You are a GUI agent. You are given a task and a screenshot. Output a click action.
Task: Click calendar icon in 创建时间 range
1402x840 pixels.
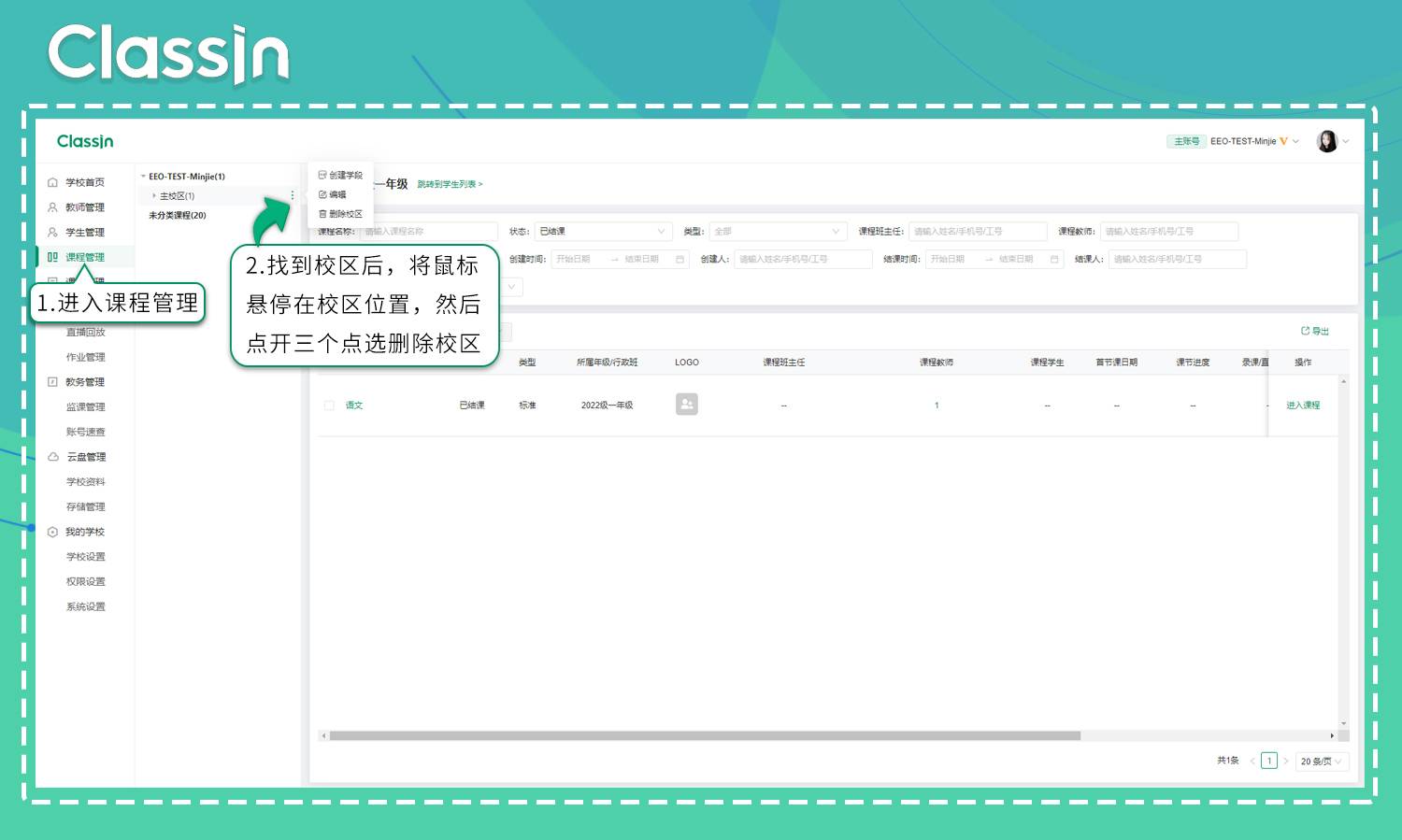[680, 259]
